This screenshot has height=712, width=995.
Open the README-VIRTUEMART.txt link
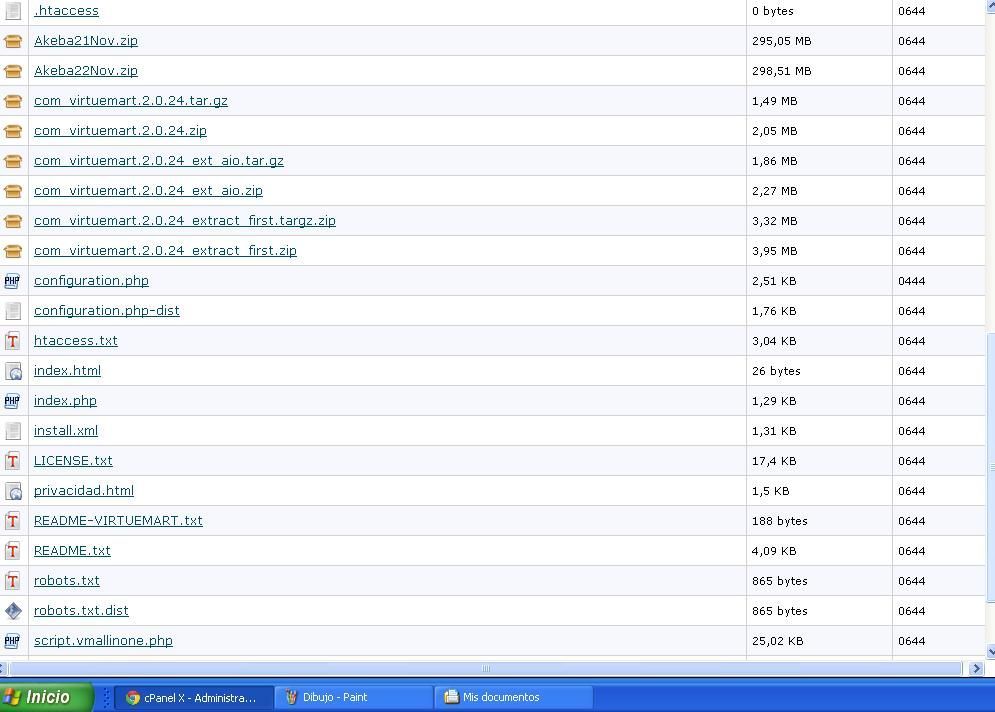tap(118, 520)
